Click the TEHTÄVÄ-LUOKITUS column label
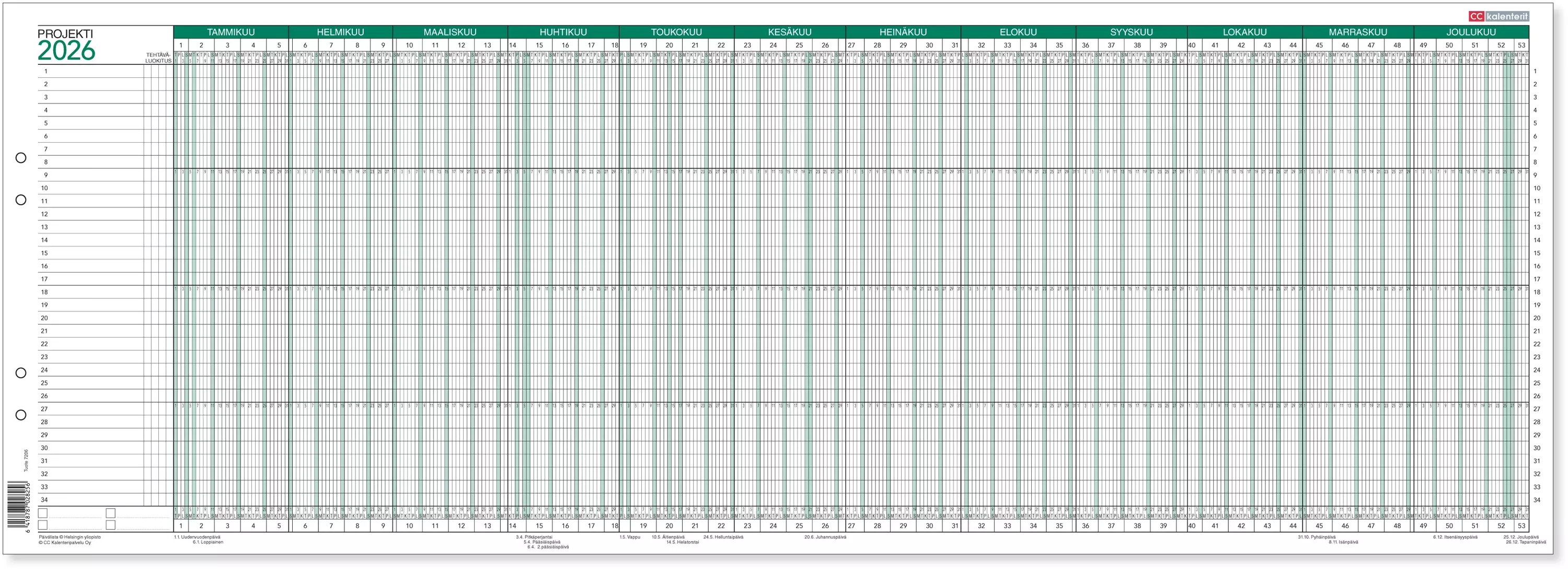The image size is (1568, 569). click(158, 58)
